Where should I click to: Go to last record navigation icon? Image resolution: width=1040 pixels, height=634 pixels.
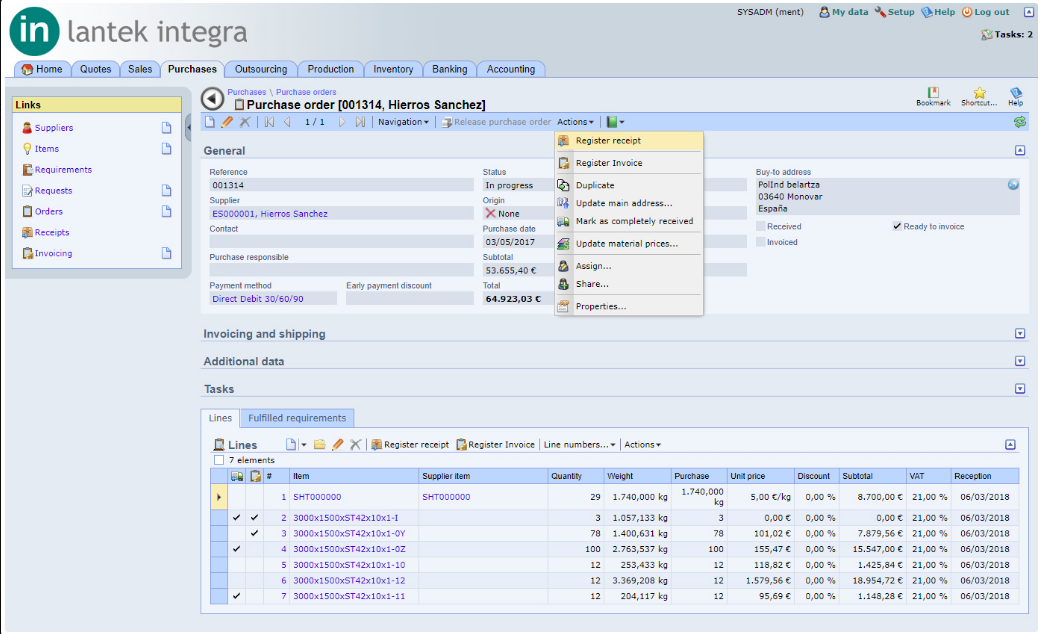click(x=359, y=122)
